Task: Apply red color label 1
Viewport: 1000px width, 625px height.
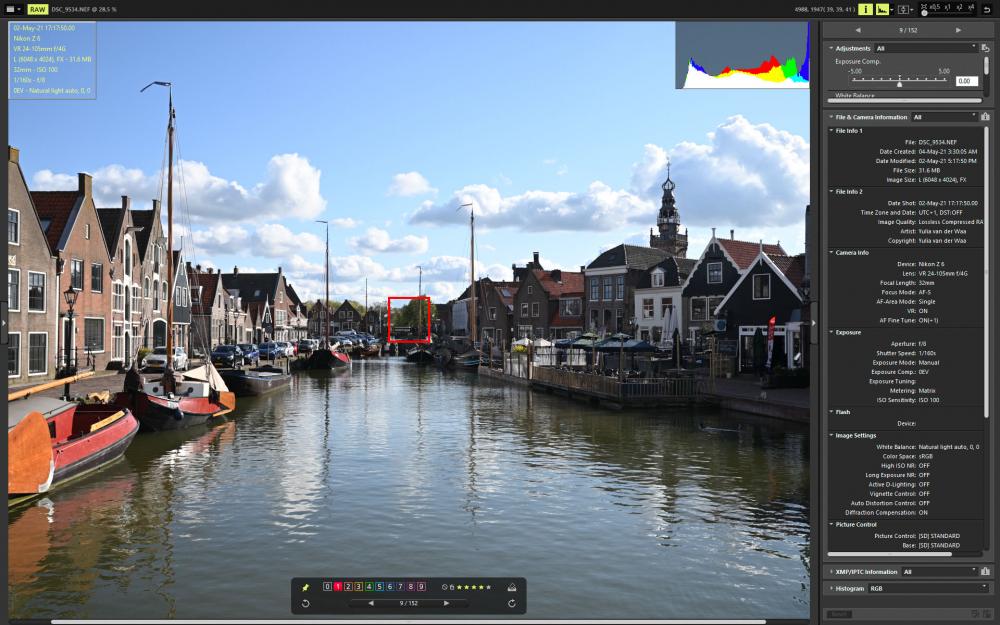Action: tap(338, 587)
